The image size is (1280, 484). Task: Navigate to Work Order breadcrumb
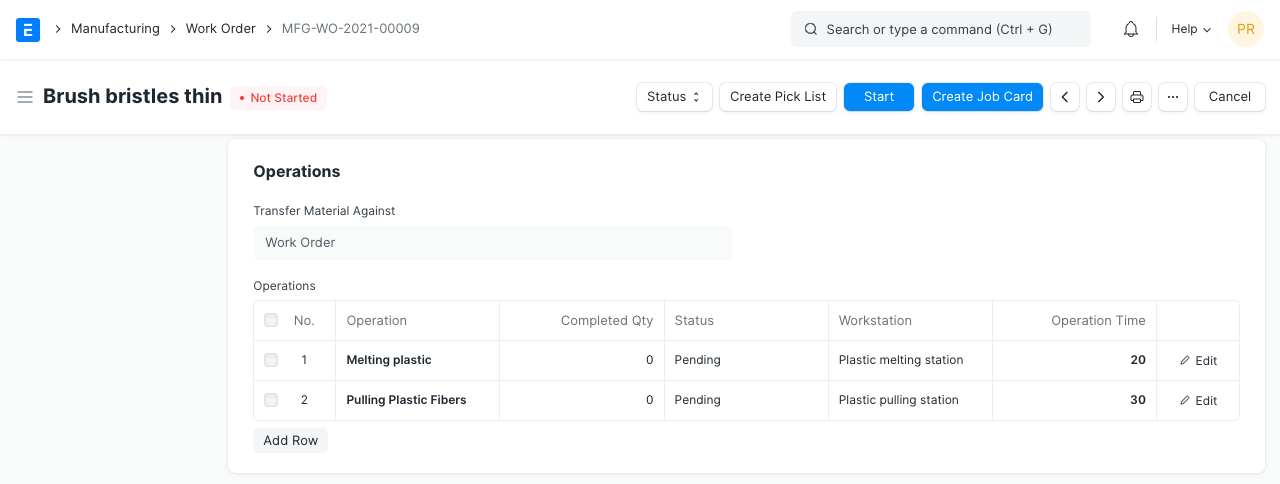221,29
